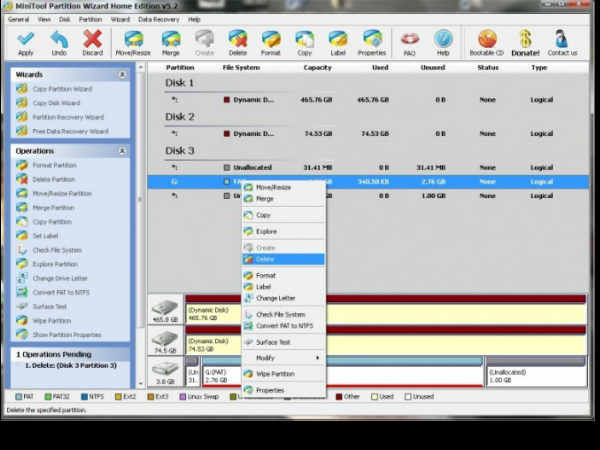Open Properties from the toolbar
This screenshot has height=450, width=600.
[372, 43]
